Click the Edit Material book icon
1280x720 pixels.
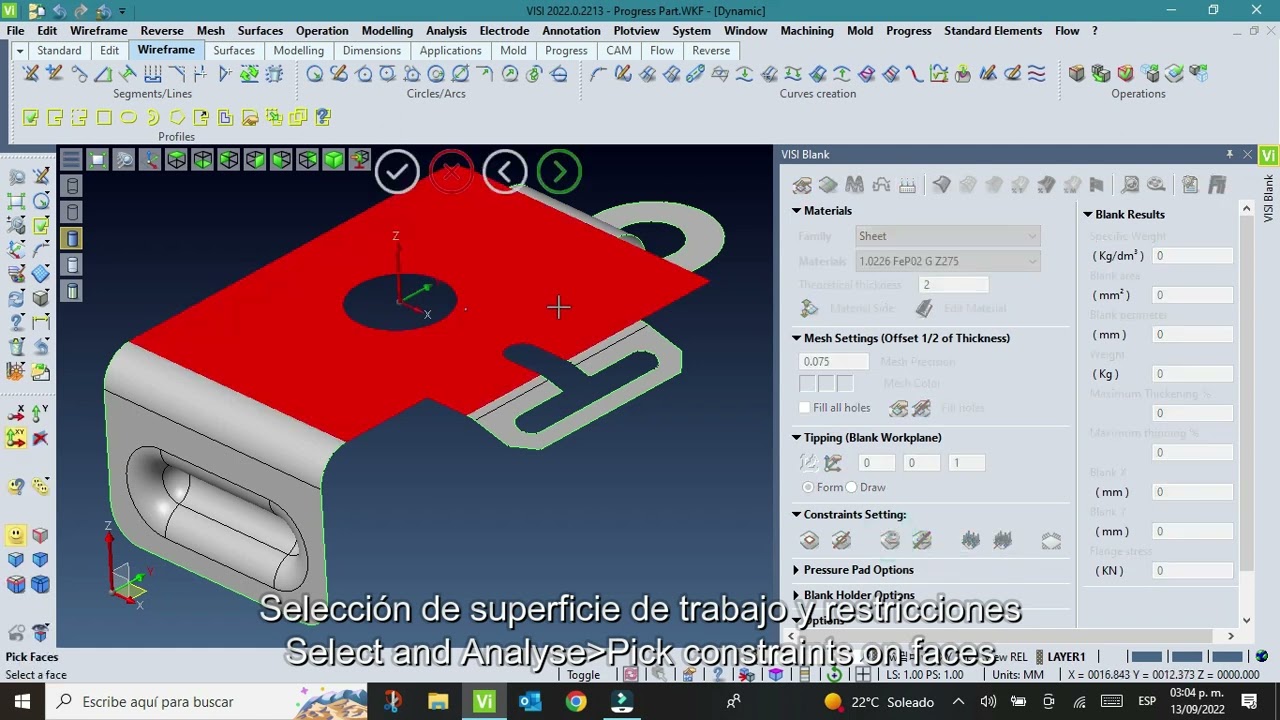coord(924,308)
